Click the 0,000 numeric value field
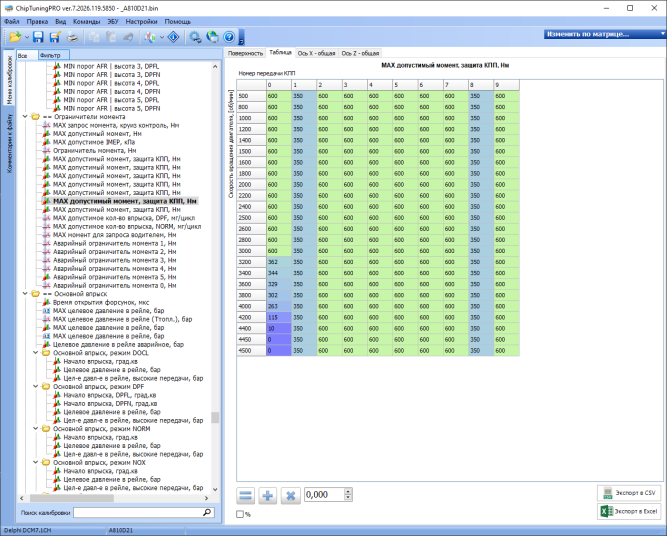Screen dimensions: 667x536 (325, 495)
